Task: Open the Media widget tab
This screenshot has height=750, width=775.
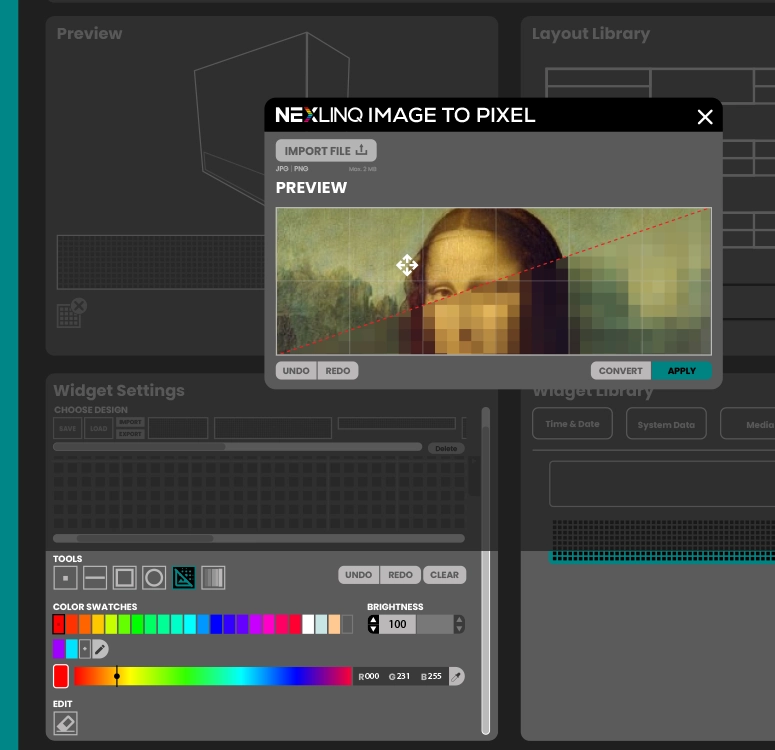Action: 748,424
